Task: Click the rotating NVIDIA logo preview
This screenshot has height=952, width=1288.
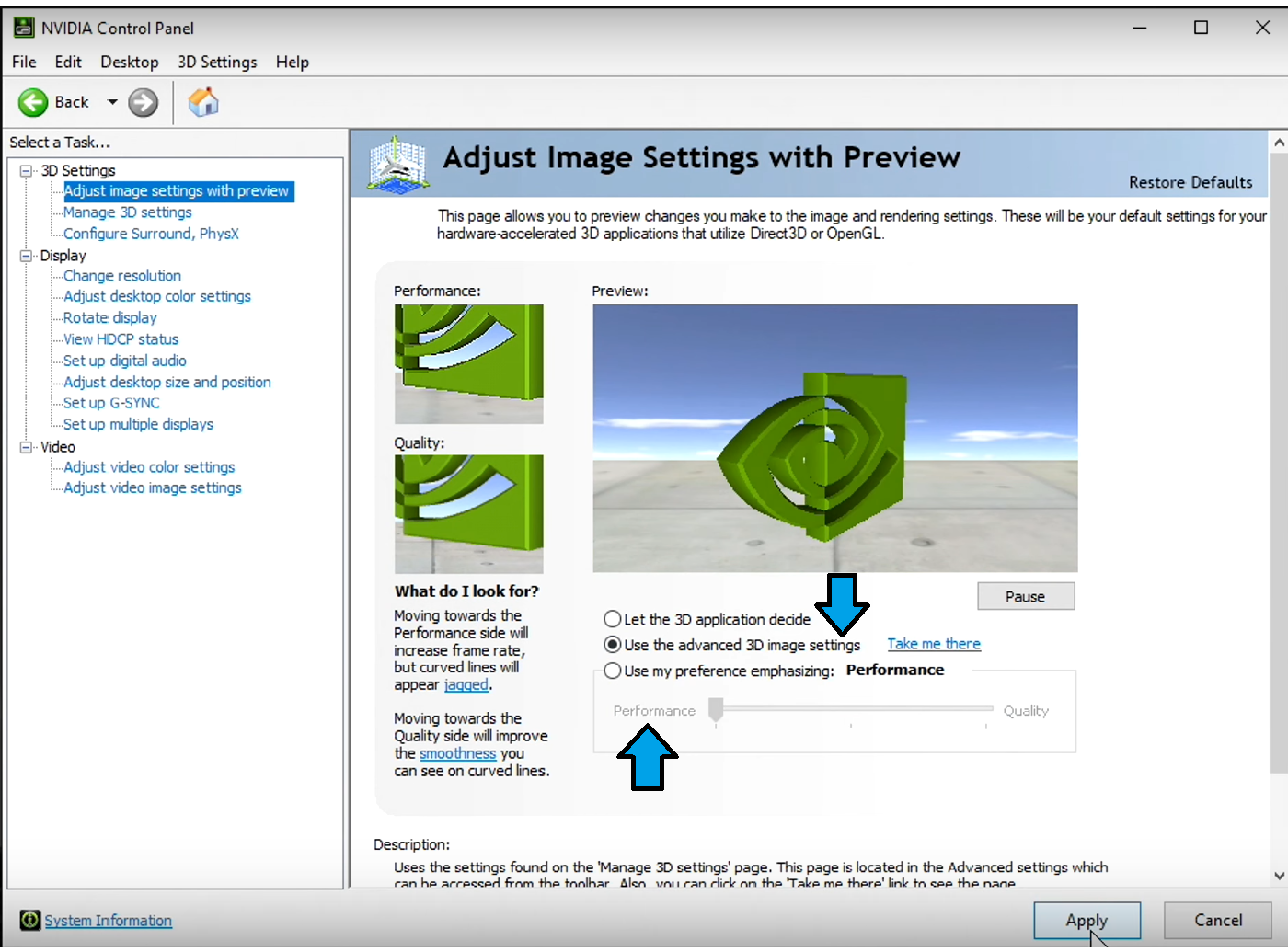Action: (835, 439)
